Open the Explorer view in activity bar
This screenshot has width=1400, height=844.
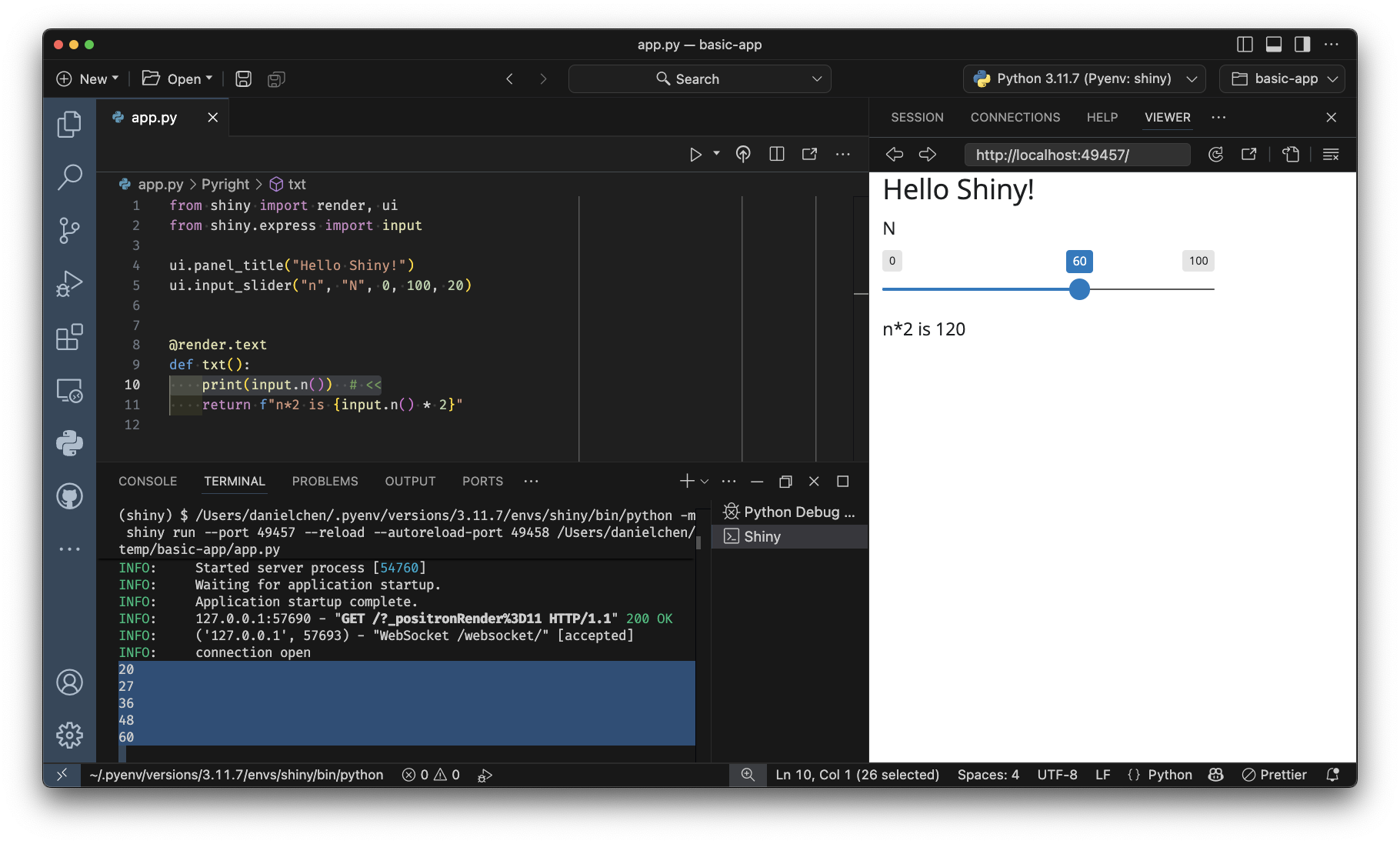(69, 124)
